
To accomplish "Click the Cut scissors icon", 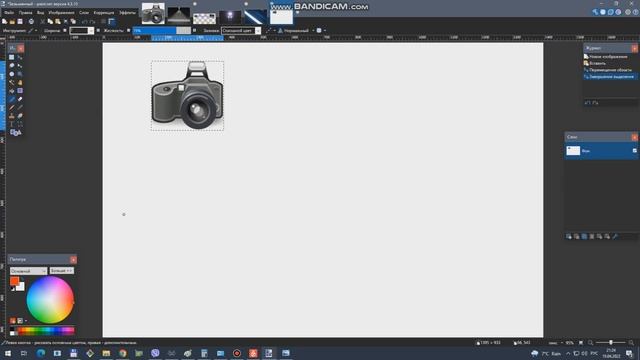I will pos(42,21).
